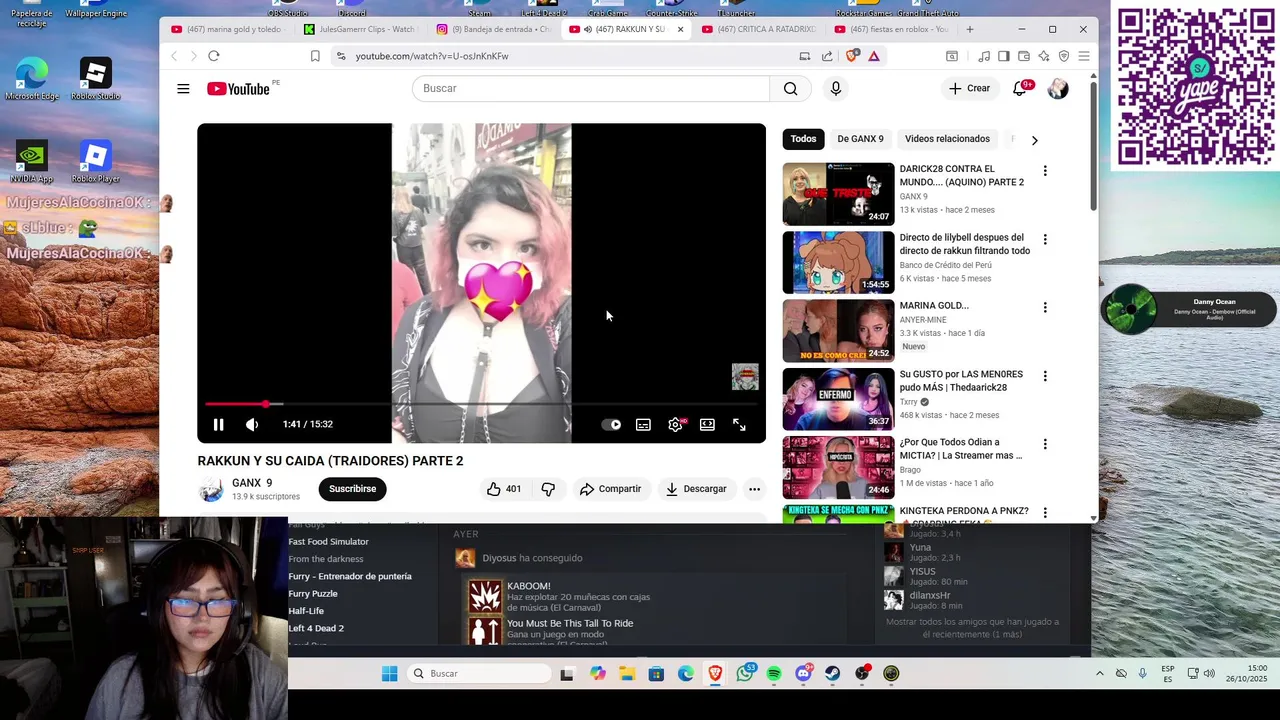Open YouTube notifications bell
The height and width of the screenshot is (720, 1280).
pyautogui.click(x=1020, y=89)
